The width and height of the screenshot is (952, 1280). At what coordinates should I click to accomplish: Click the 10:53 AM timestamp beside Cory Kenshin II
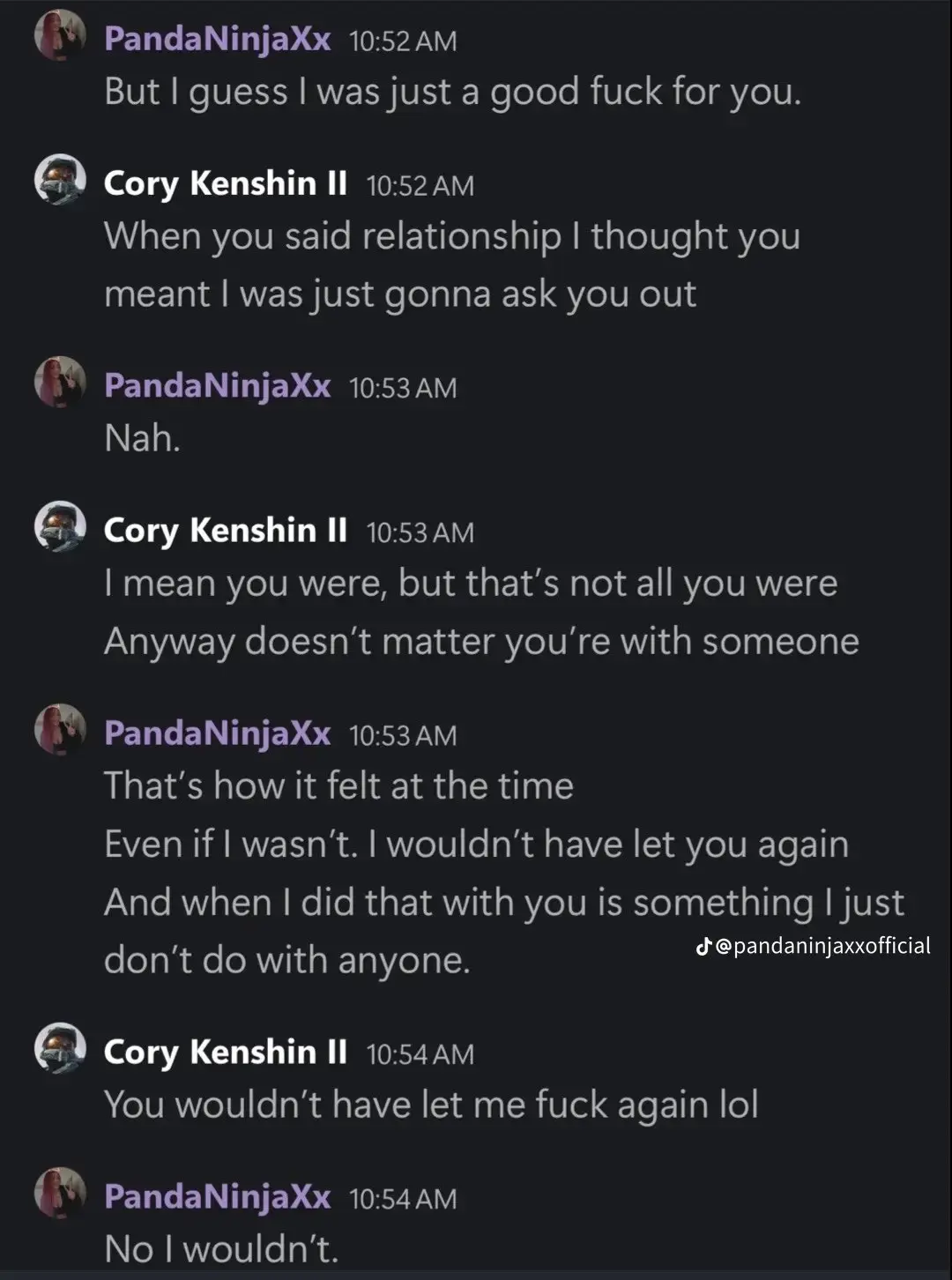[x=420, y=532]
